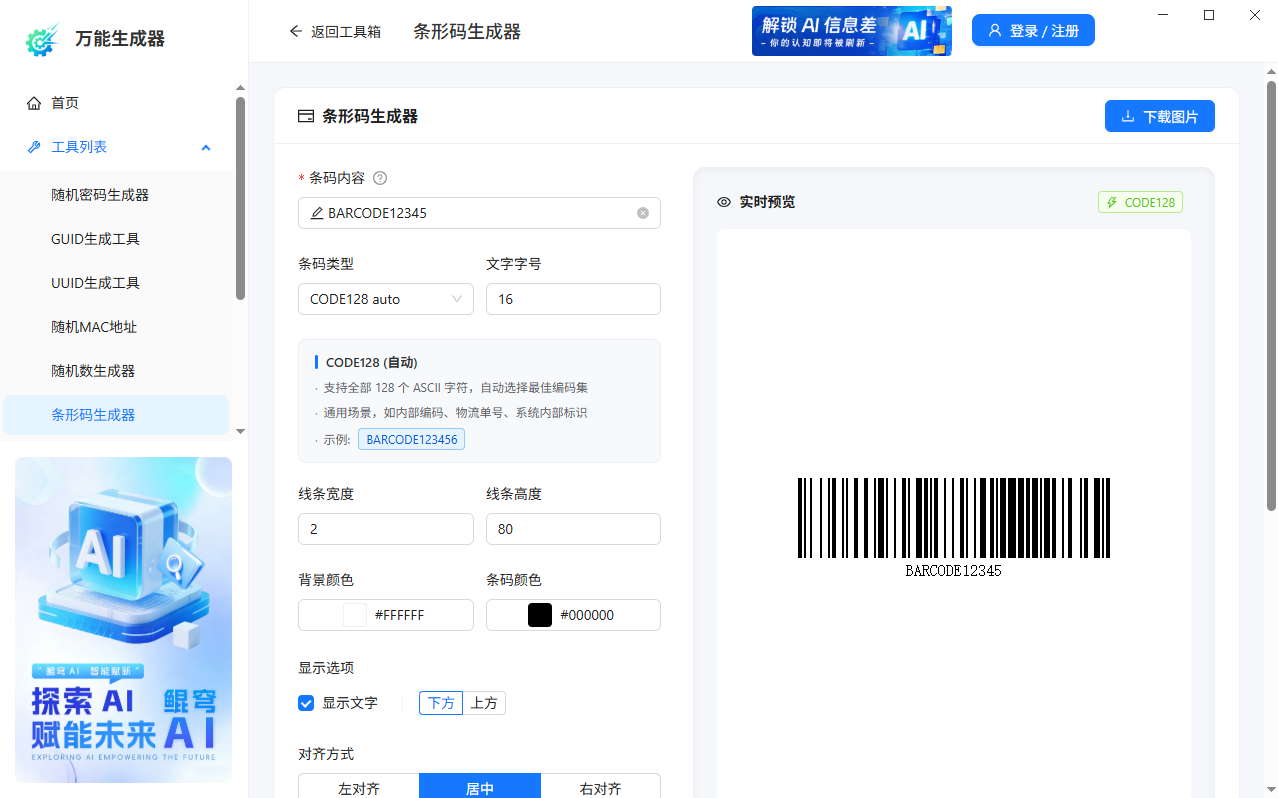This screenshot has width=1278, height=798.
Task: Click the CODE128 badge in the preview header
Action: [1140, 202]
